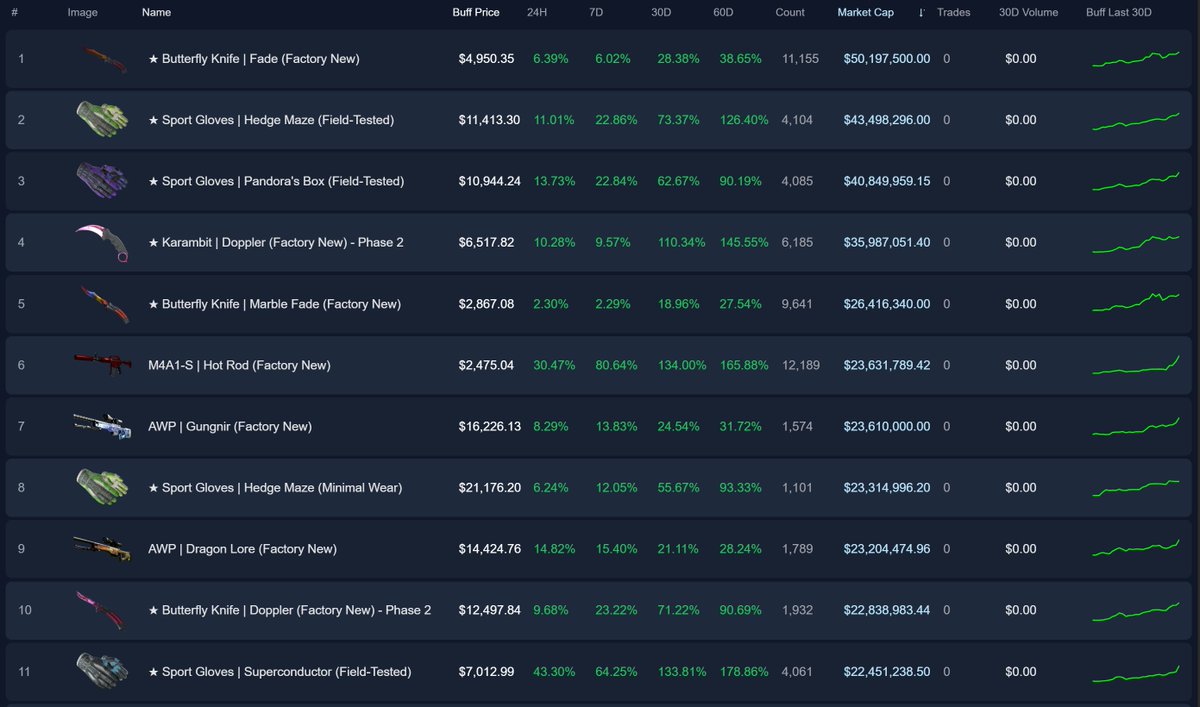Sort by 24H change column
The height and width of the screenshot is (707, 1200).
point(537,13)
